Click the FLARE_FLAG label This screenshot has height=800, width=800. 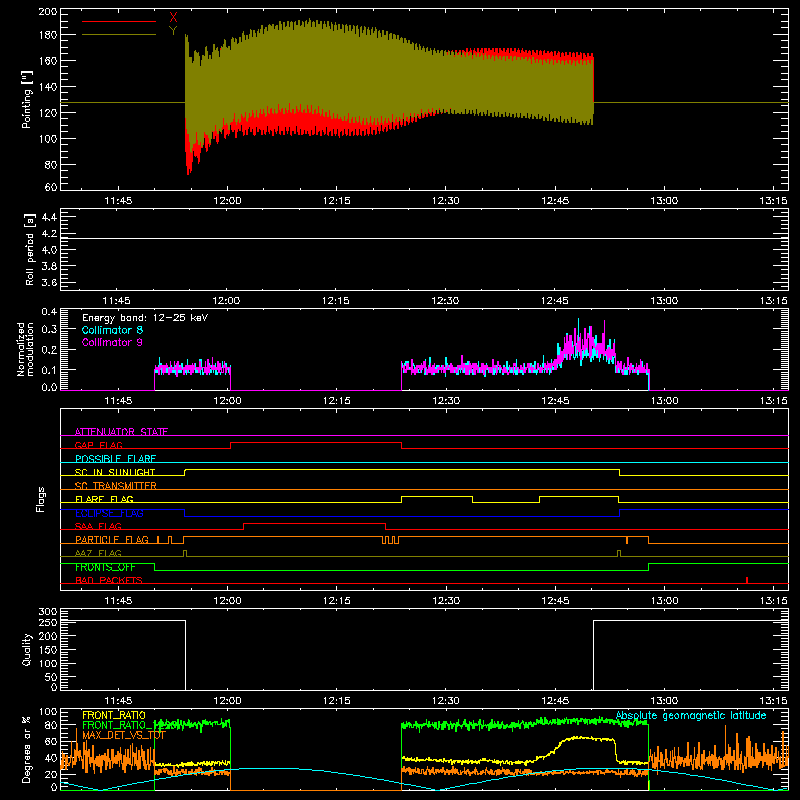(x=104, y=499)
